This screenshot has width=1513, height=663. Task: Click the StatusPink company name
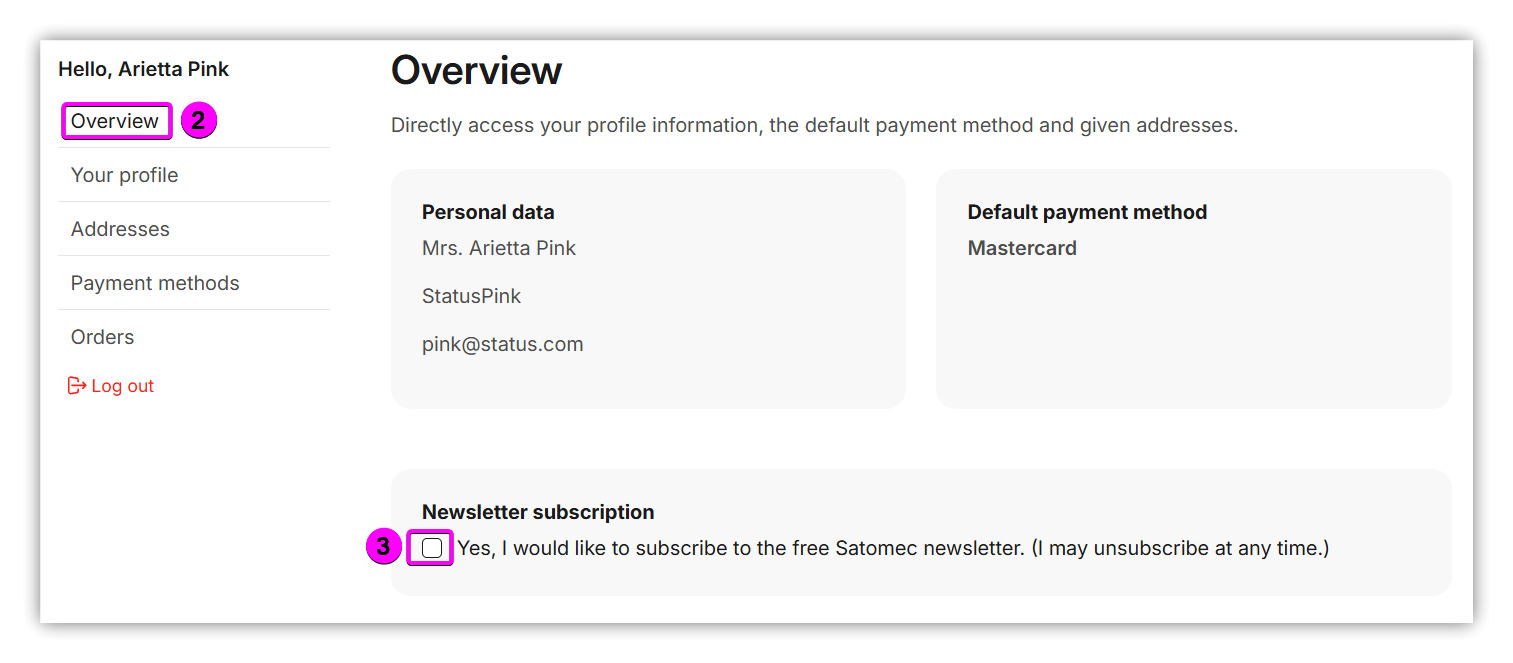(x=471, y=296)
